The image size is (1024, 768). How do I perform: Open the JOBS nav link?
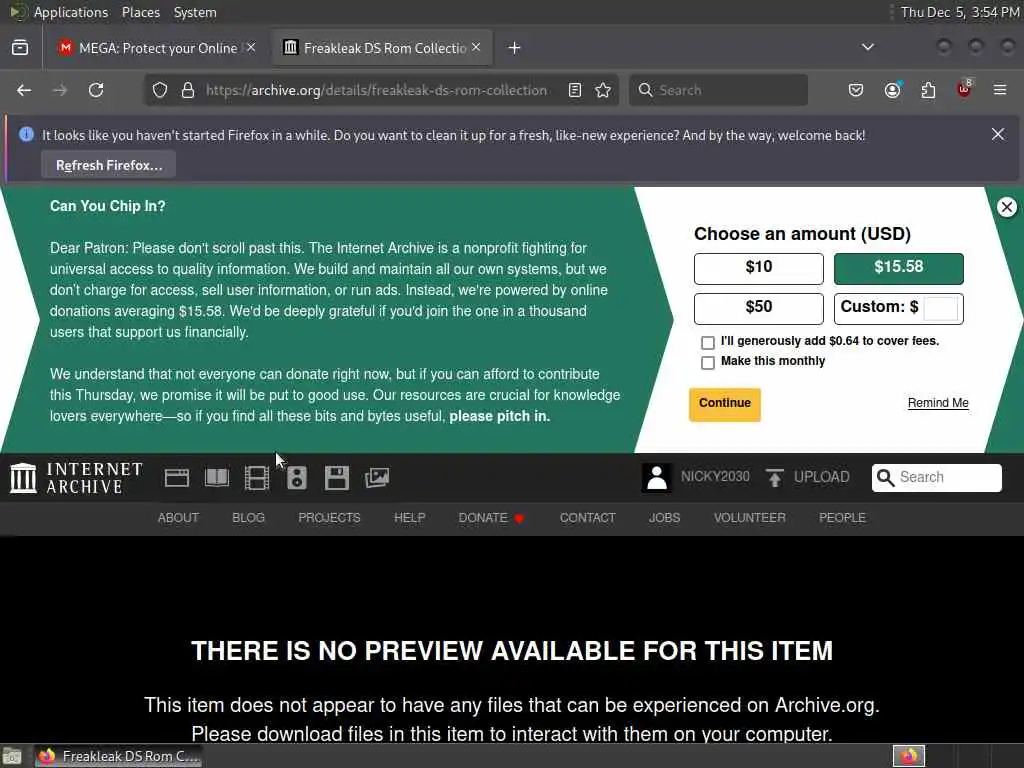pos(664,518)
